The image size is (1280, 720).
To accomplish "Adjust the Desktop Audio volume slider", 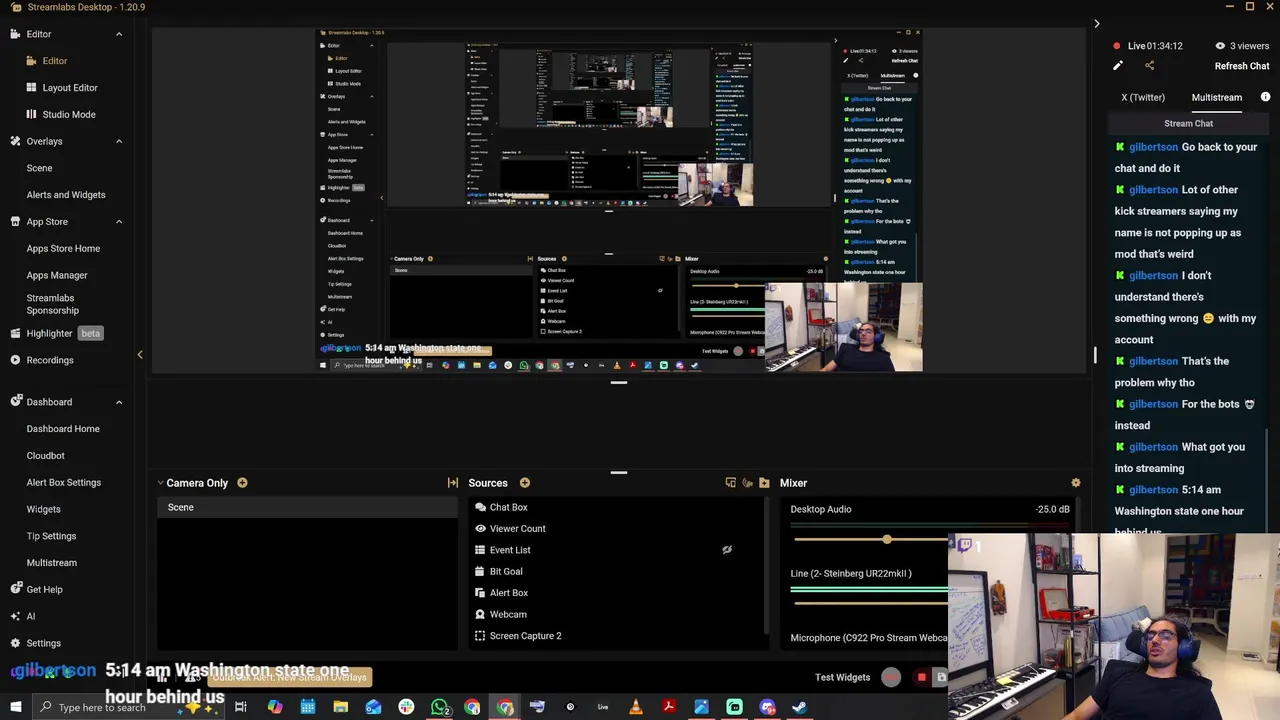I will (x=886, y=539).
